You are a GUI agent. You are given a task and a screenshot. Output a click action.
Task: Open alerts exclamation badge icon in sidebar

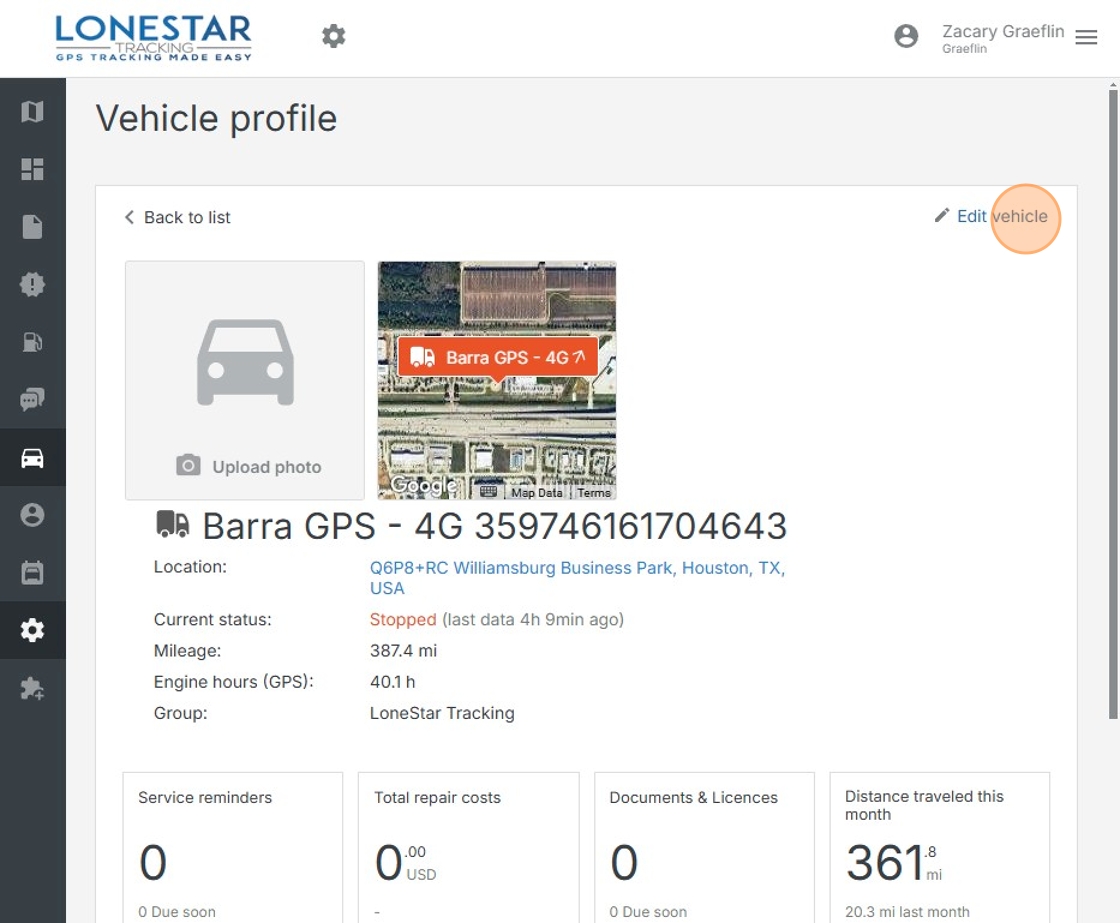[32, 285]
